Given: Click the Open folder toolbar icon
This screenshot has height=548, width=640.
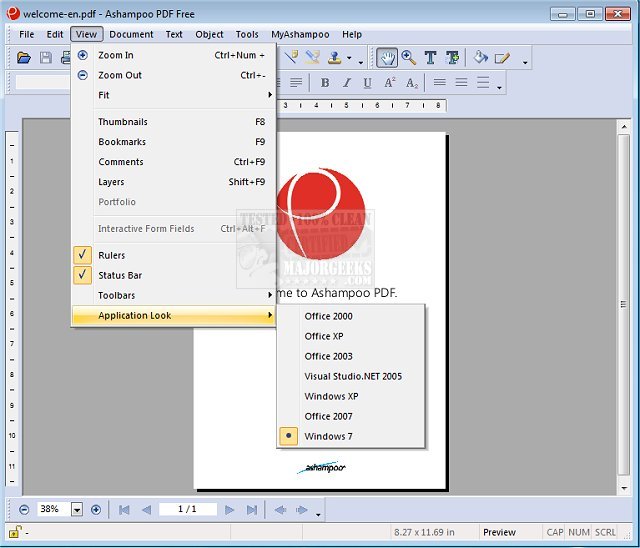Looking at the screenshot, I should (24, 59).
